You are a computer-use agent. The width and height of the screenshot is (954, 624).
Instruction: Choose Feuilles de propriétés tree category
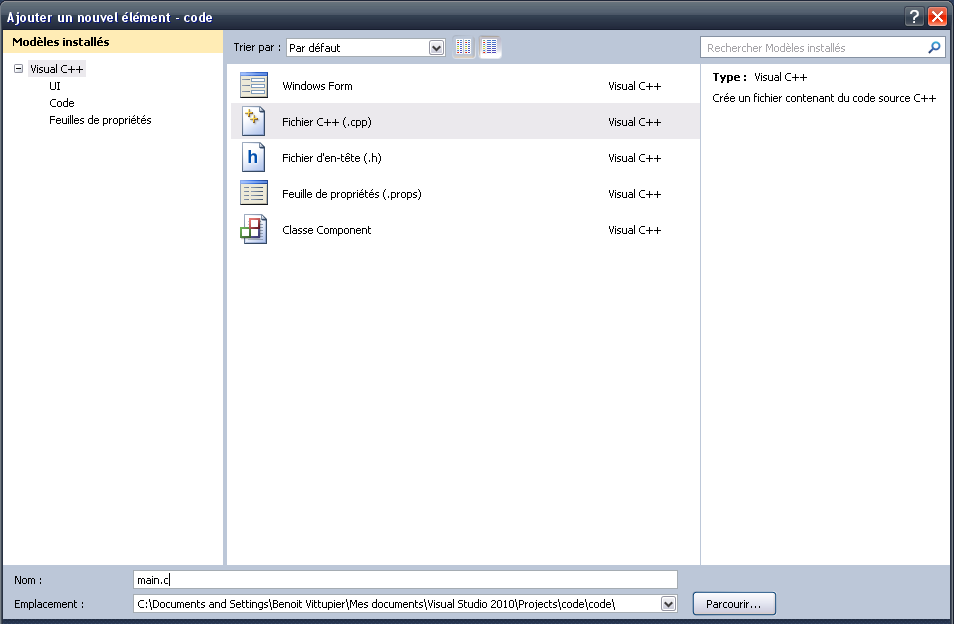click(100, 120)
